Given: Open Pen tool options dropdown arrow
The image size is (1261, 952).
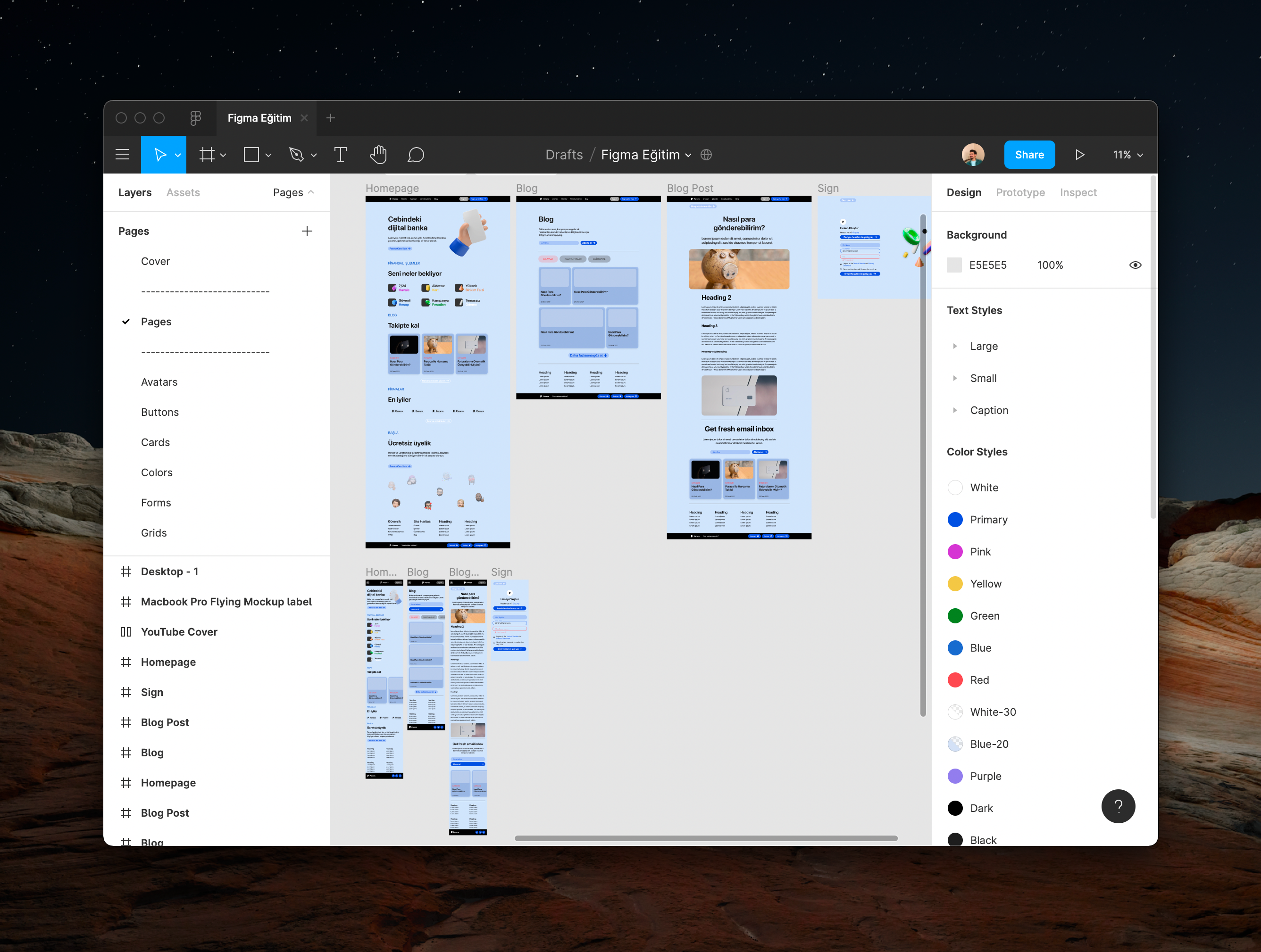Looking at the screenshot, I should pos(314,155).
